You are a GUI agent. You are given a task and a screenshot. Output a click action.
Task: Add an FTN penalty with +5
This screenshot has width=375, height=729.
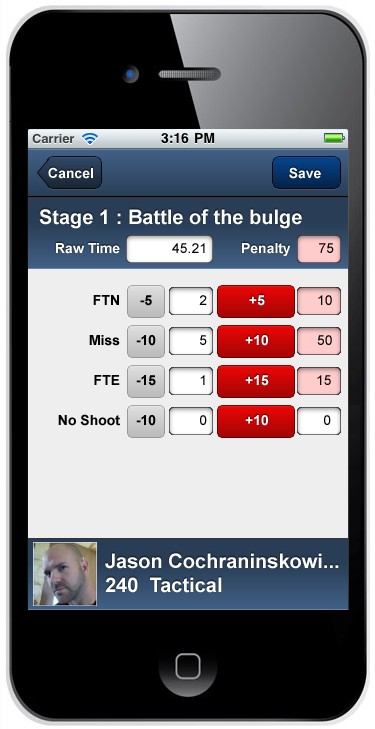pyautogui.click(x=256, y=301)
